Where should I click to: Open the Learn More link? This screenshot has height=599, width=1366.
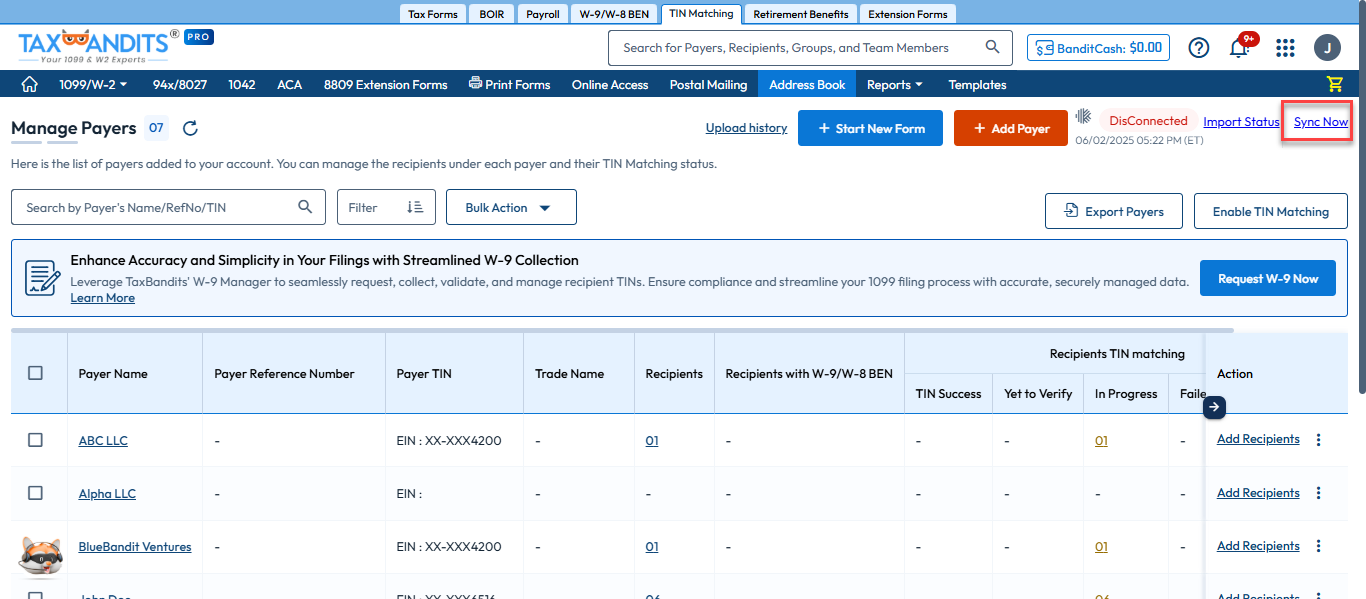pyautogui.click(x=102, y=298)
